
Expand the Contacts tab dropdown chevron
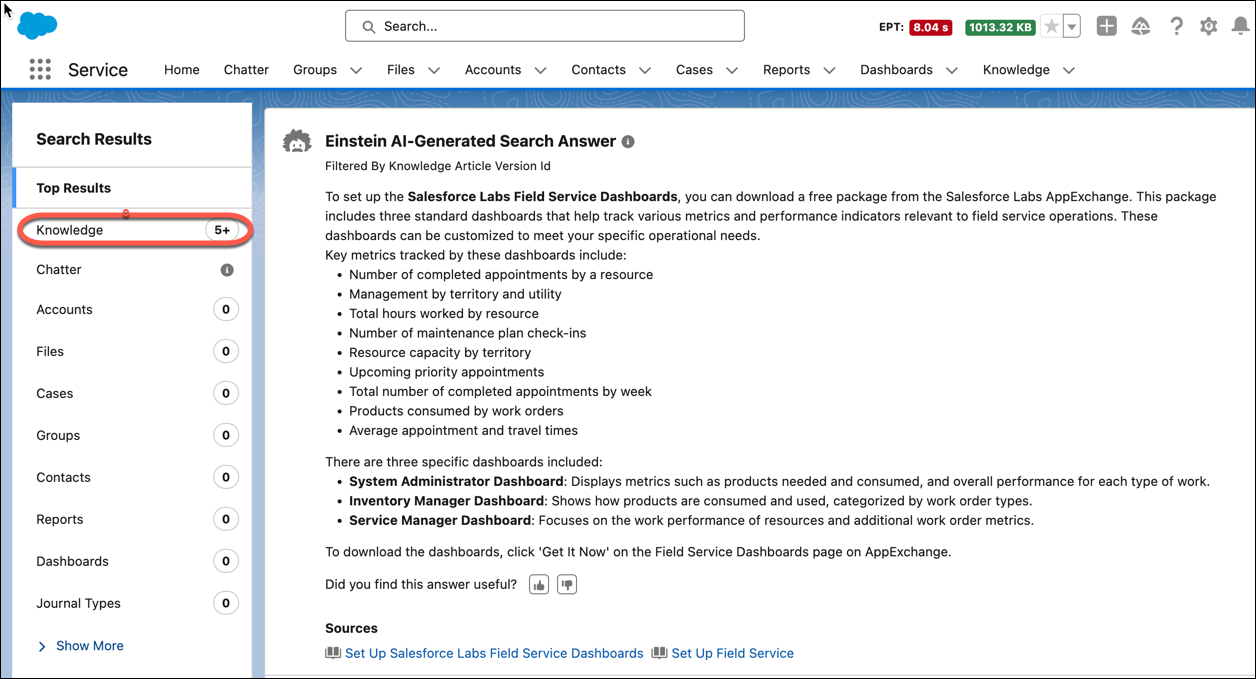tap(645, 71)
